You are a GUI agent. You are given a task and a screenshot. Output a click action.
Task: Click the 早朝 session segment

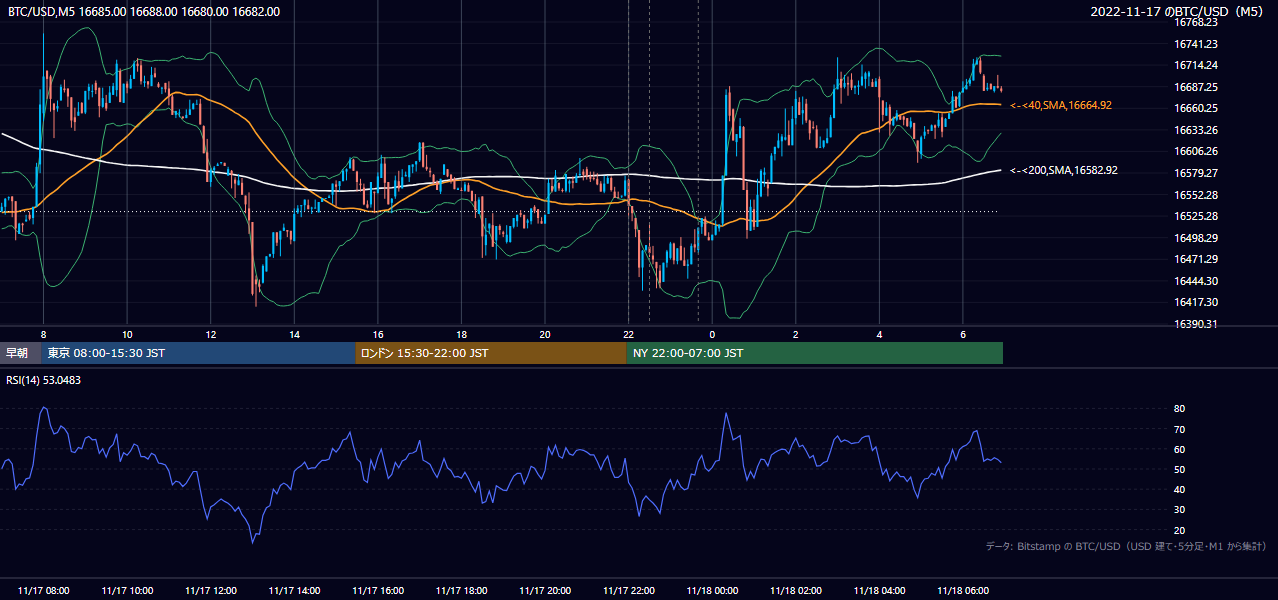tap(20, 353)
